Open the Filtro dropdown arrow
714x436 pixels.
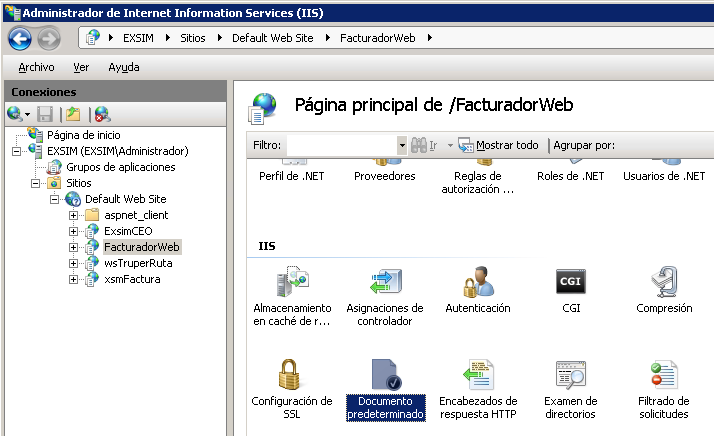pos(402,145)
